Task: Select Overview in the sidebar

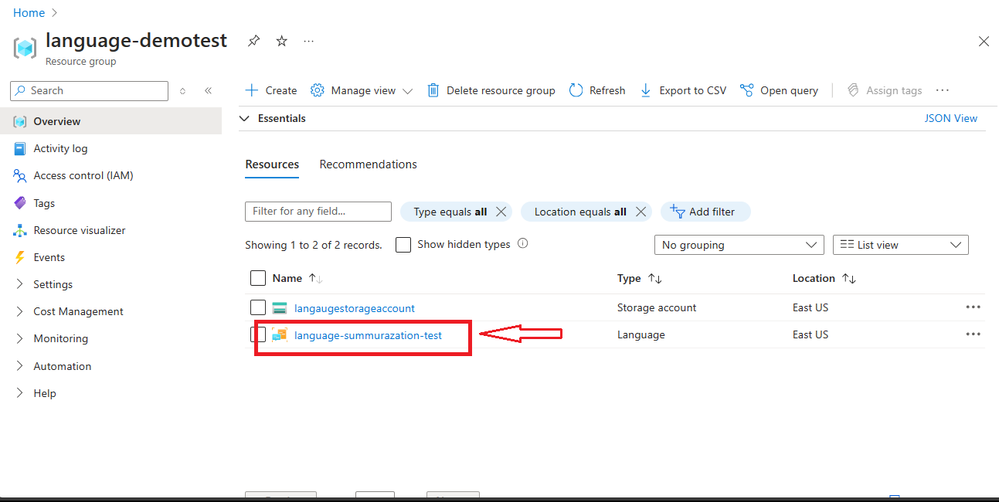Action: [111, 121]
